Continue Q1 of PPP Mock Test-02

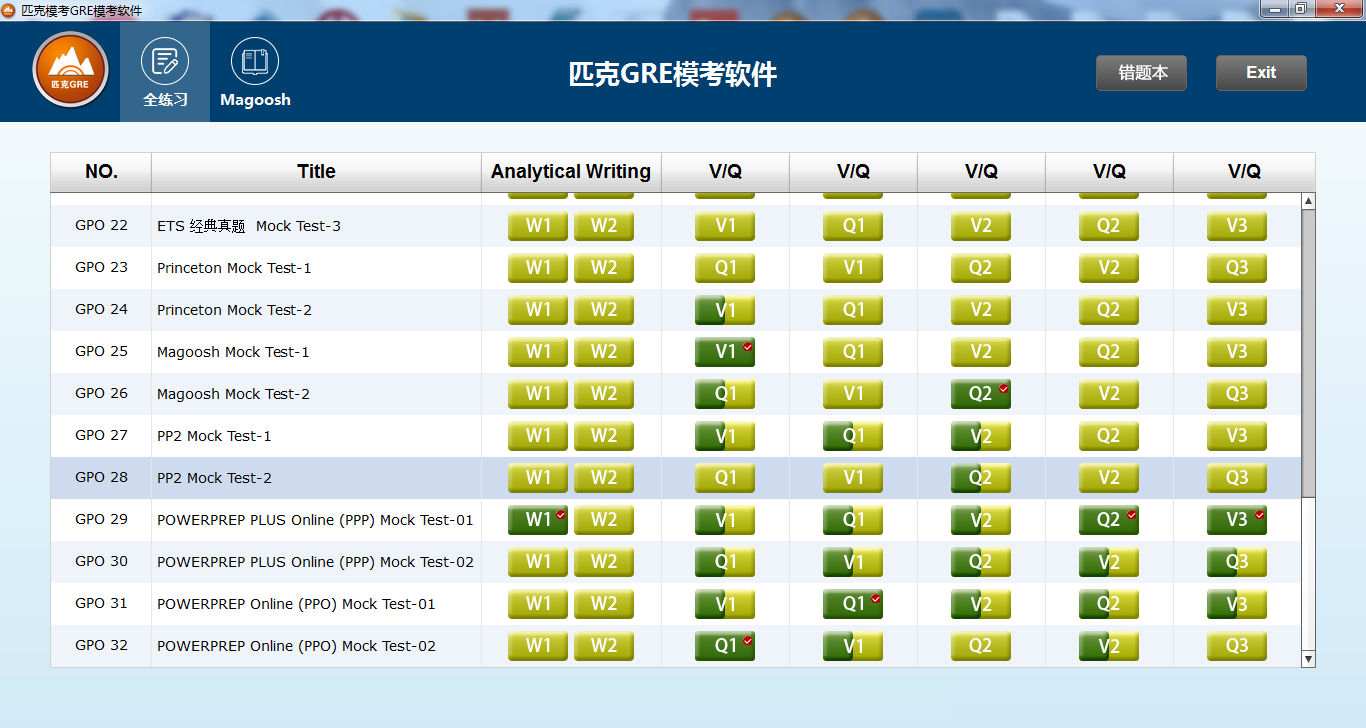[x=725, y=562]
